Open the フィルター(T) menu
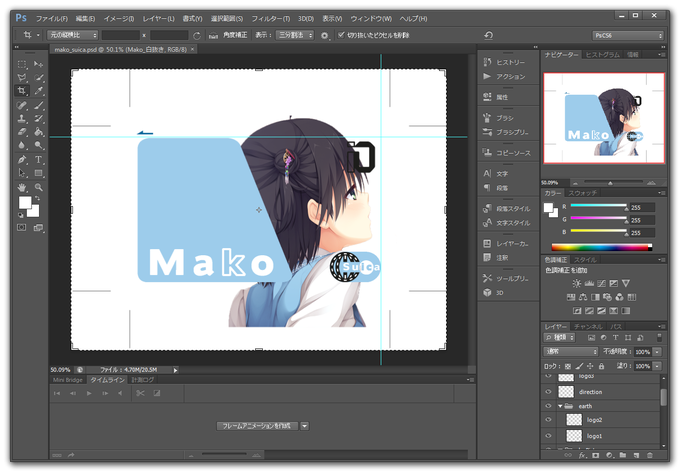The width and height of the screenshot is (680, 472). (271, 19)
